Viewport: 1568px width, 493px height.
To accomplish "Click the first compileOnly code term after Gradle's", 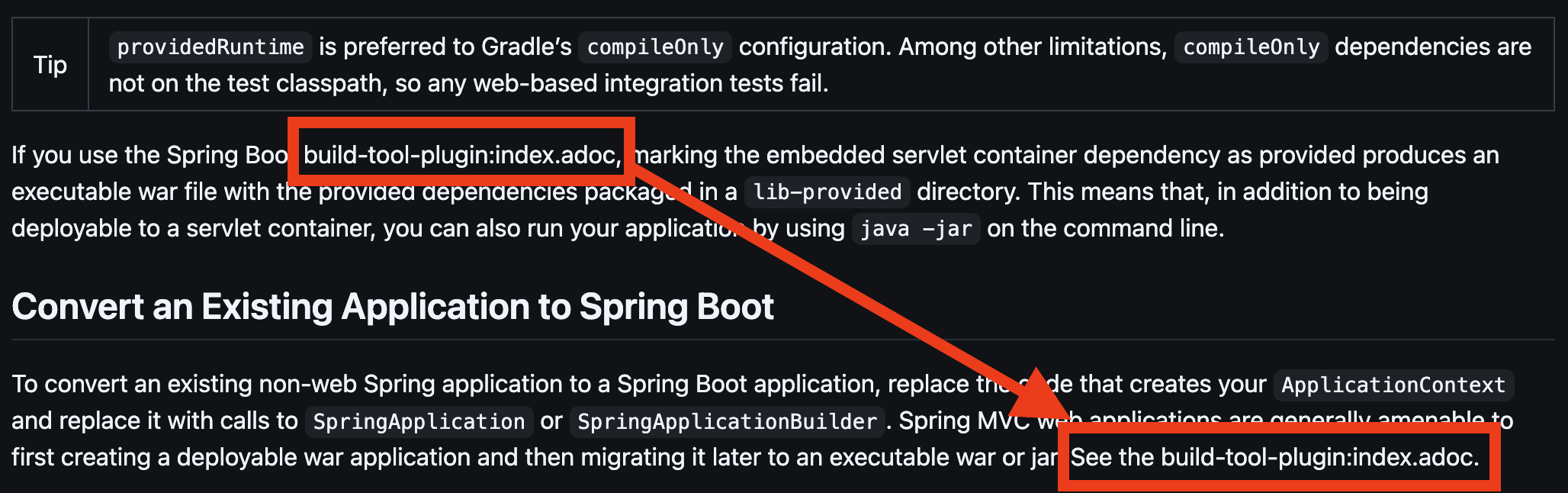I will click(655, 47).
